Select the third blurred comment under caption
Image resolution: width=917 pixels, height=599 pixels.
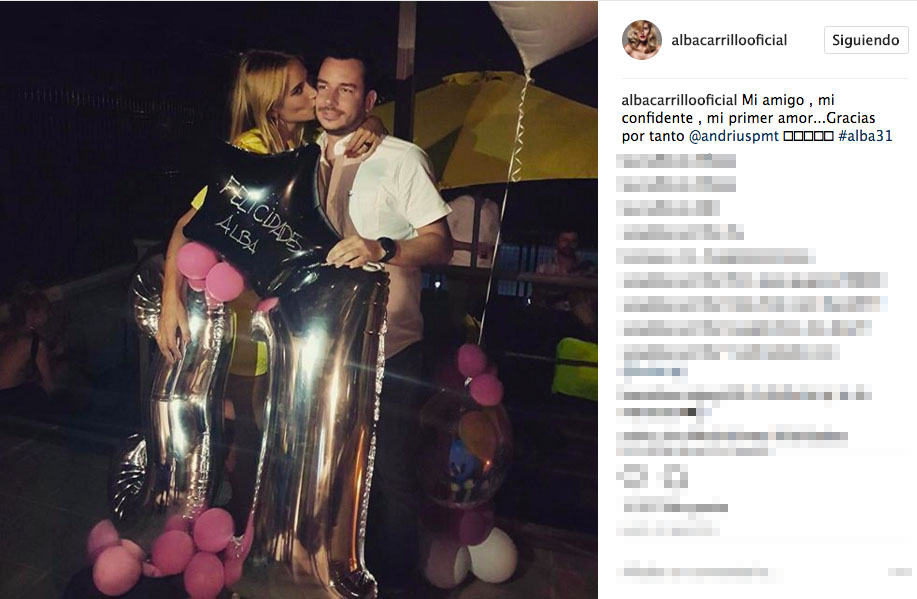pyautogui.click(x=668, y=208)
